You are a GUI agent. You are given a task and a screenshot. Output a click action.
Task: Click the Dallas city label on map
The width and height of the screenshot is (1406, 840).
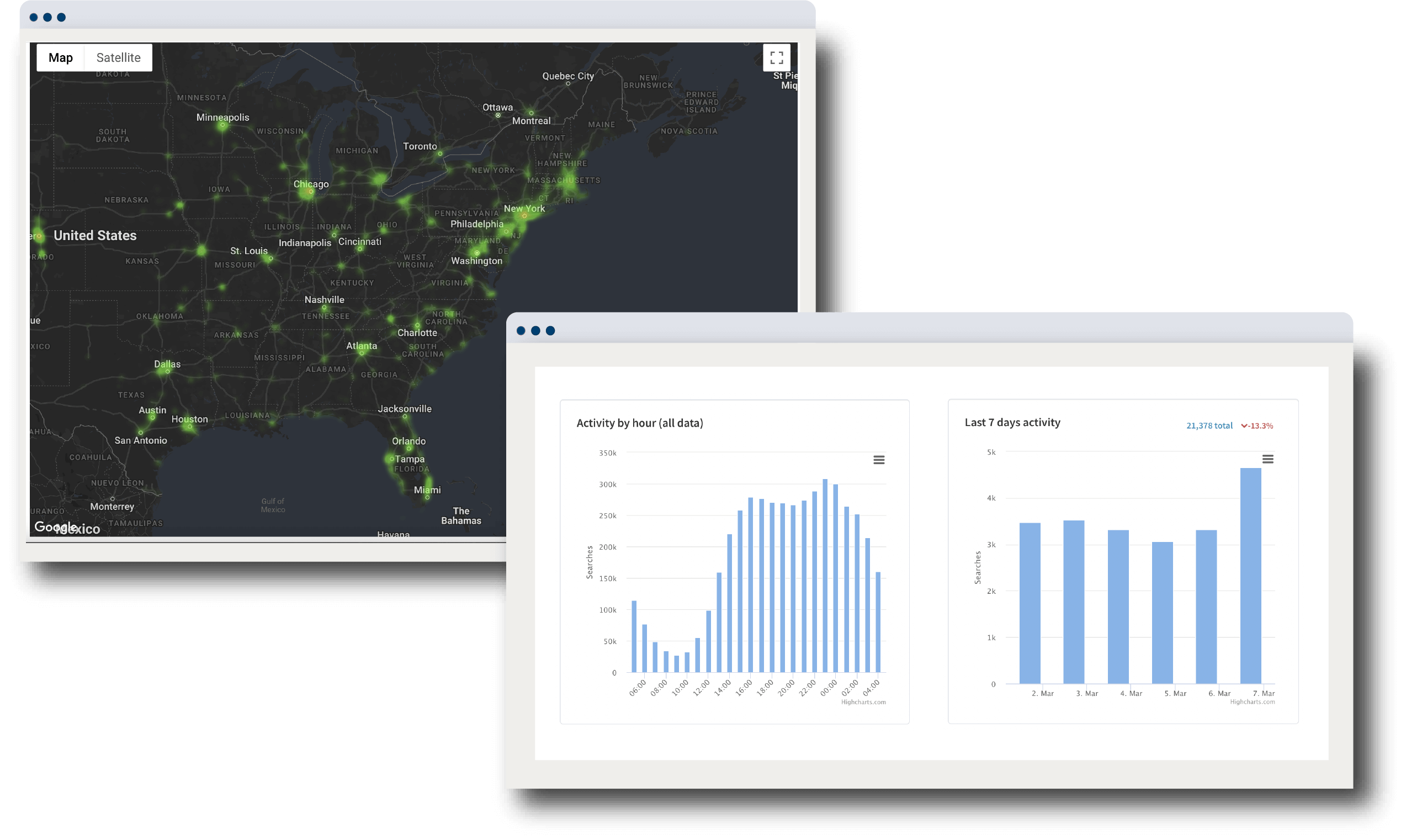167,364
